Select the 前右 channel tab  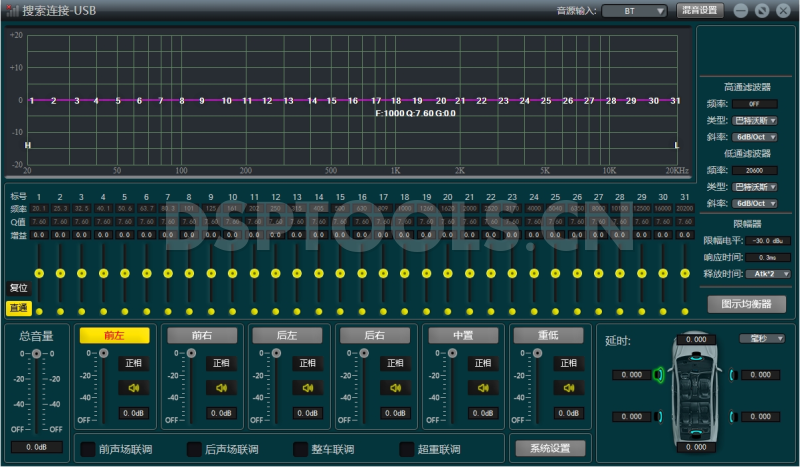202,335
